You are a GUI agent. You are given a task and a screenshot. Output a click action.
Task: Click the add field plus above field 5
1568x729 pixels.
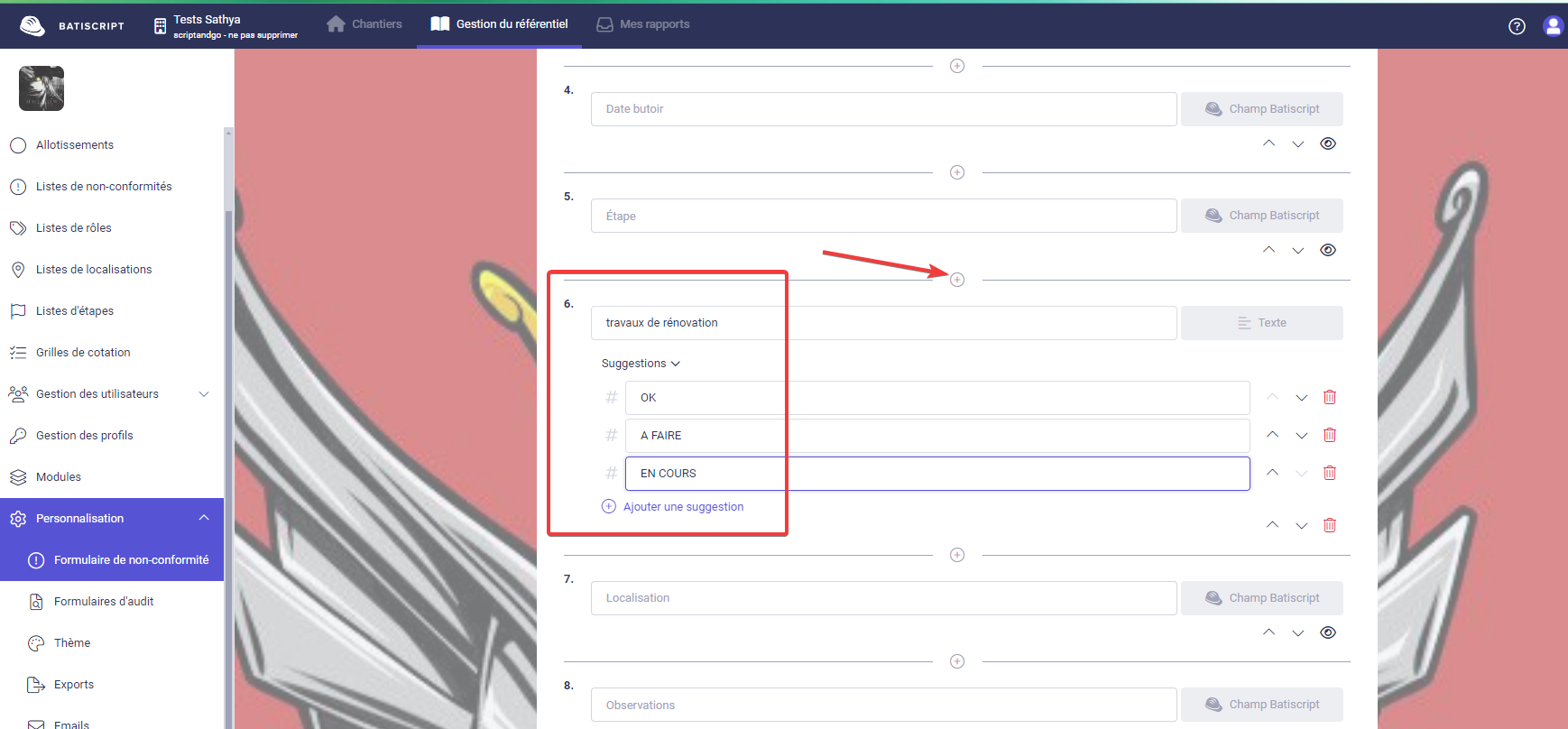click(957, 172)
